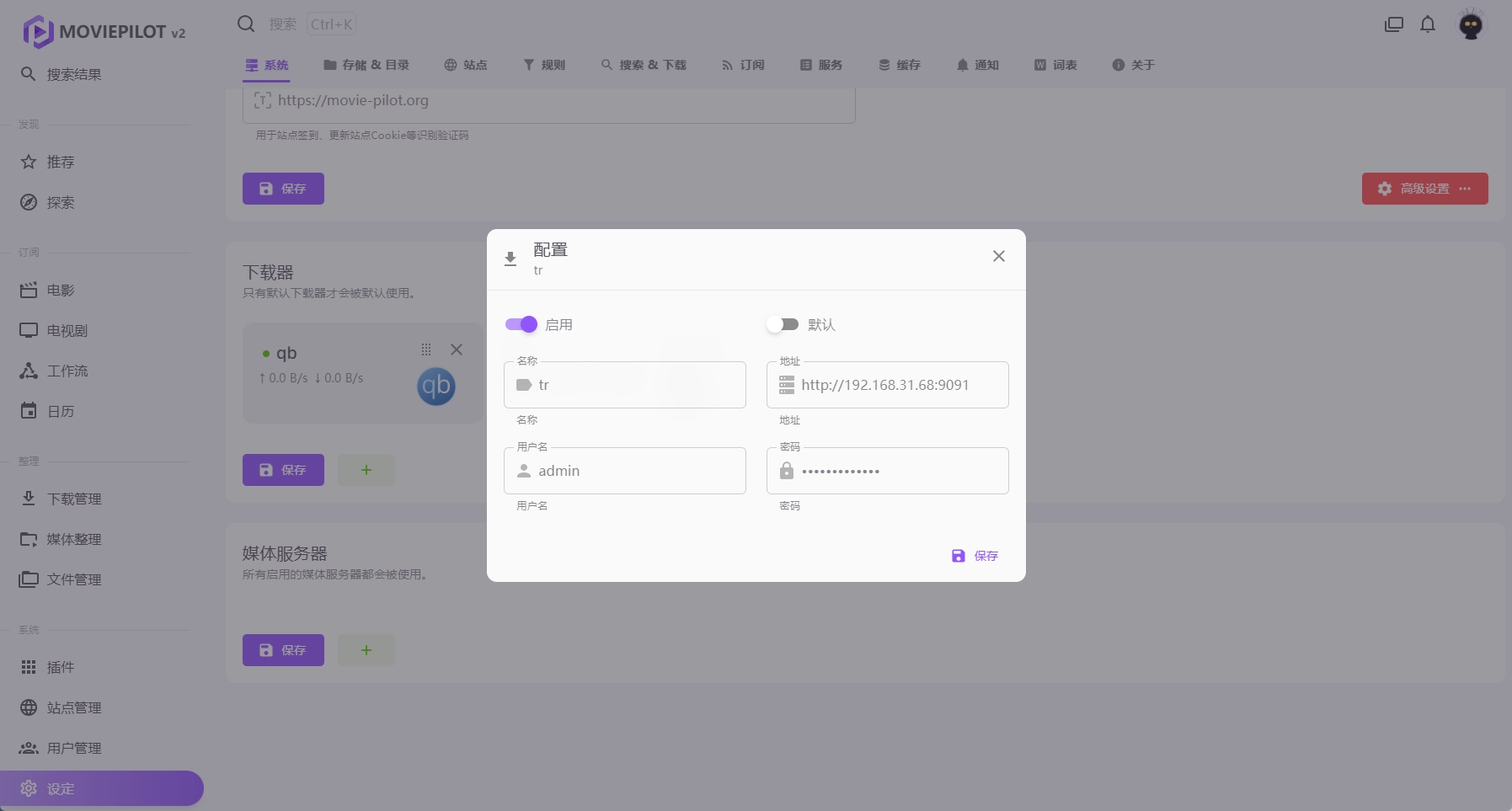Click the qb downloader name text
This screenshot has height=811, width=1512.
(x=286, y=353)
